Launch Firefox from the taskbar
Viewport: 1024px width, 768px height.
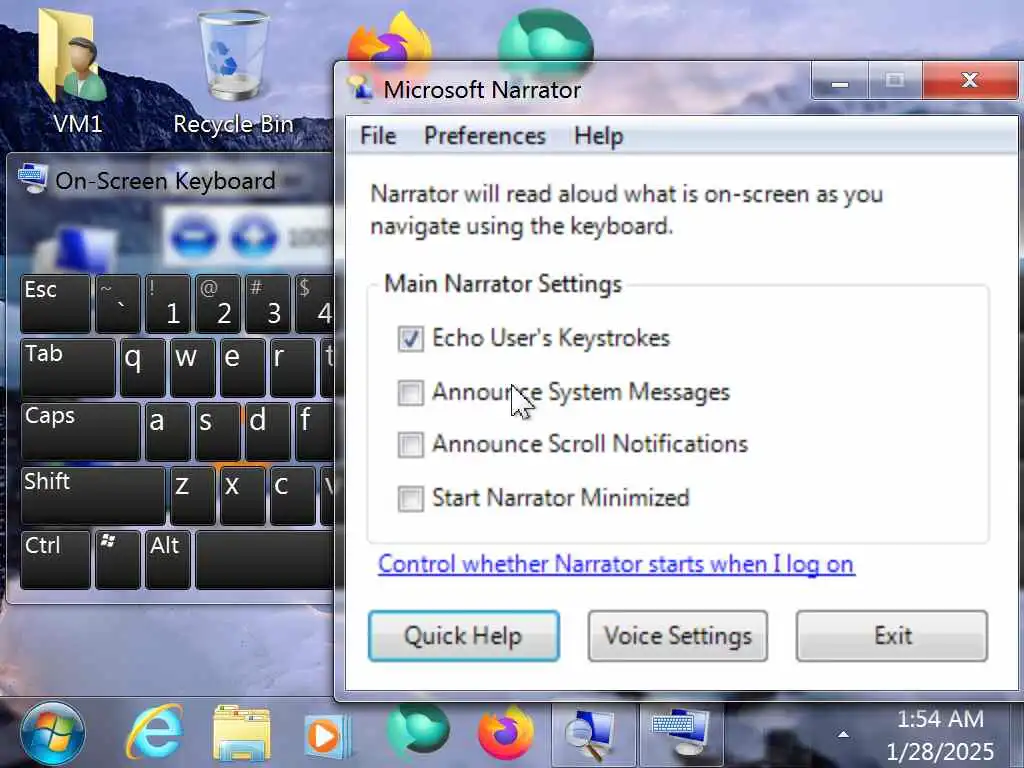(x=505, y=733)
